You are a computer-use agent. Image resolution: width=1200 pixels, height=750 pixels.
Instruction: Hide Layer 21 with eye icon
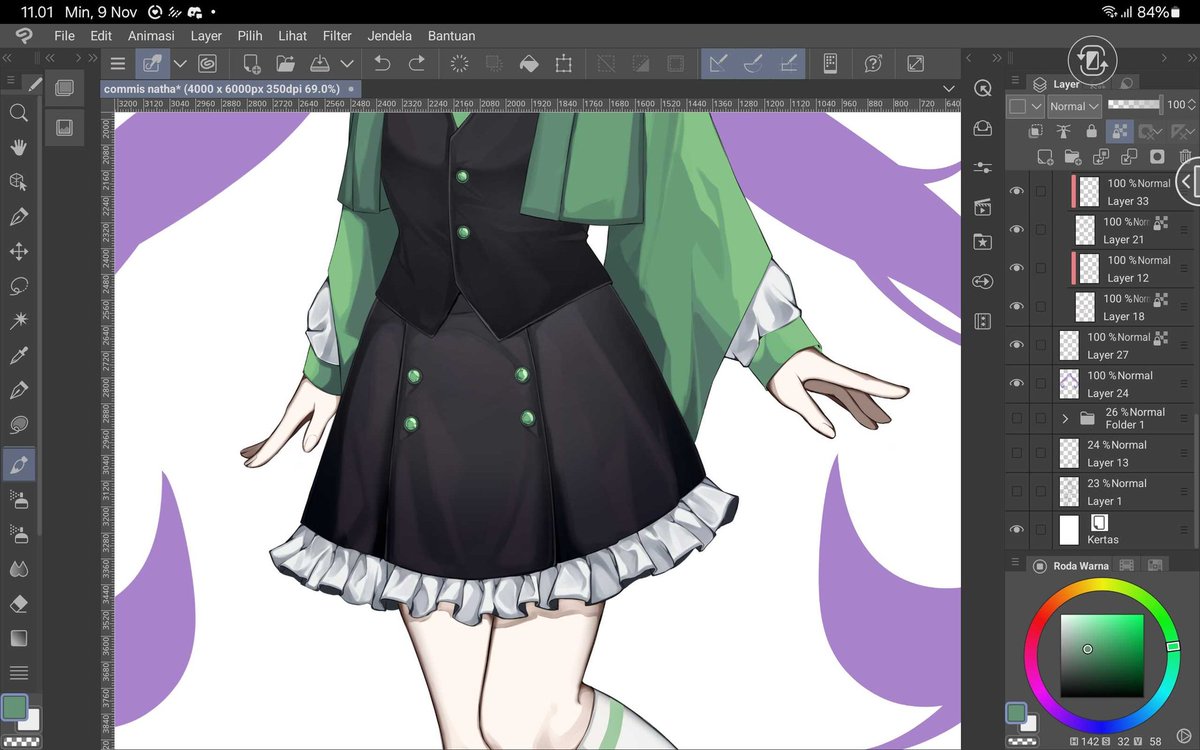1017,229
